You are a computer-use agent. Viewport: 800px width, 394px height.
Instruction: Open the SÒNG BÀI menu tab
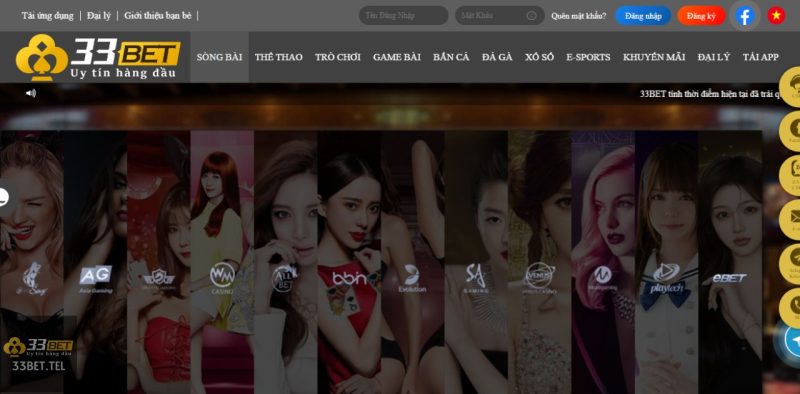(219, 57)
